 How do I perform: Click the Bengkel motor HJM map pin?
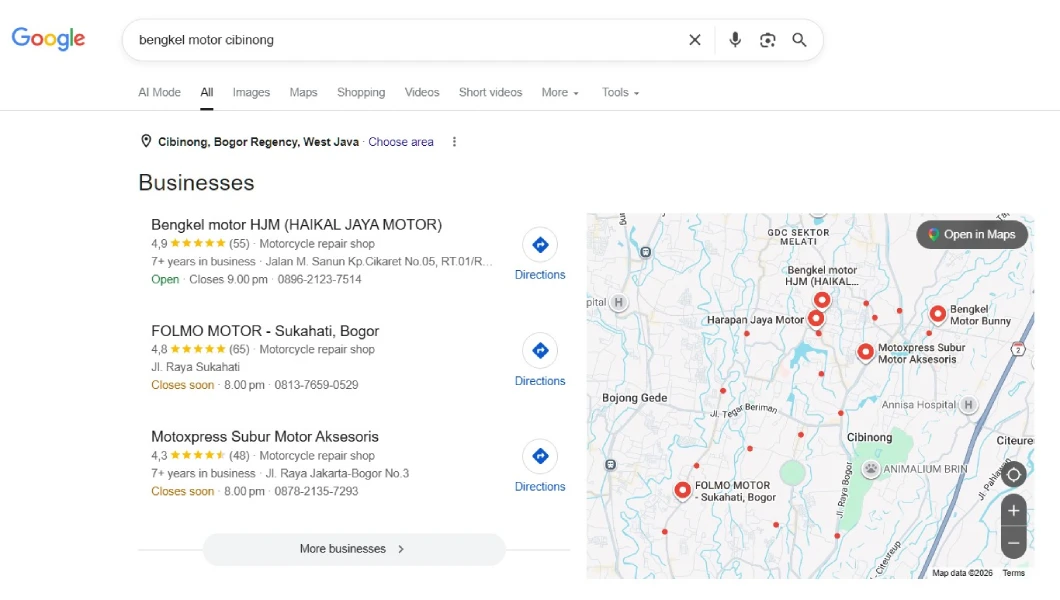821,299
